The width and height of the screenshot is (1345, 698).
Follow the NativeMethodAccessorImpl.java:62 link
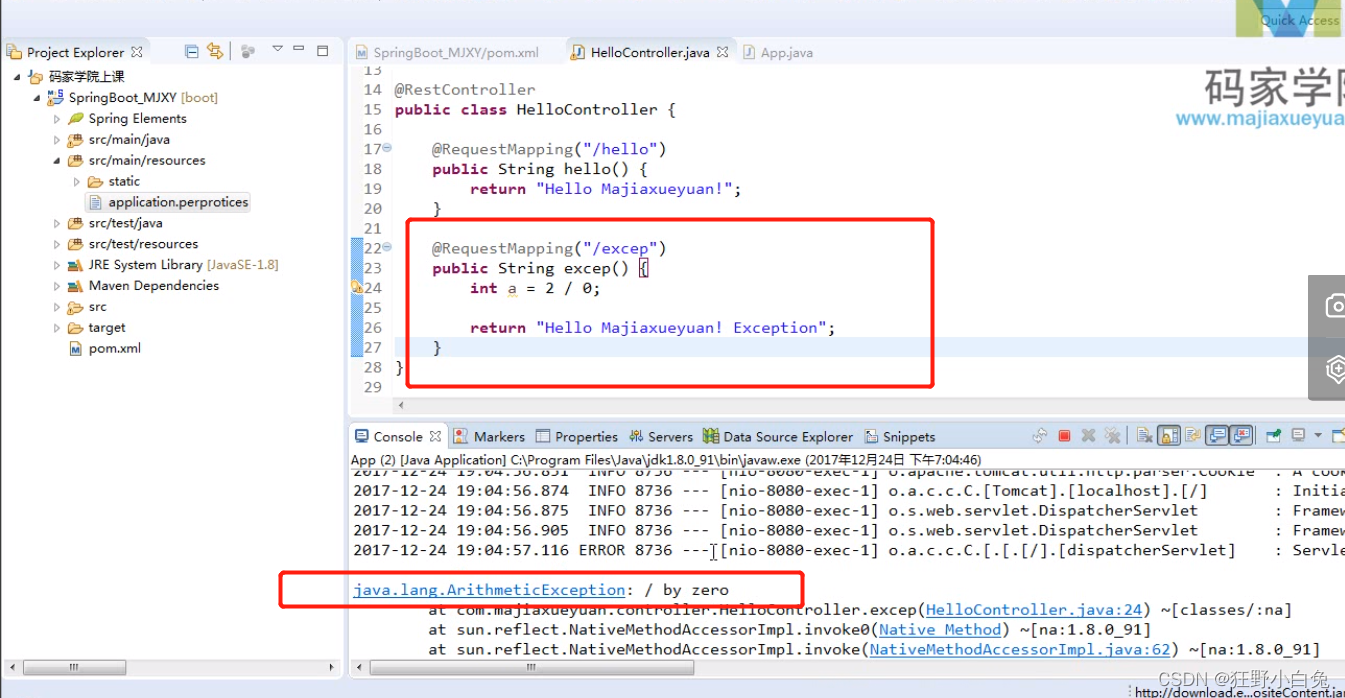(1020, 649)
